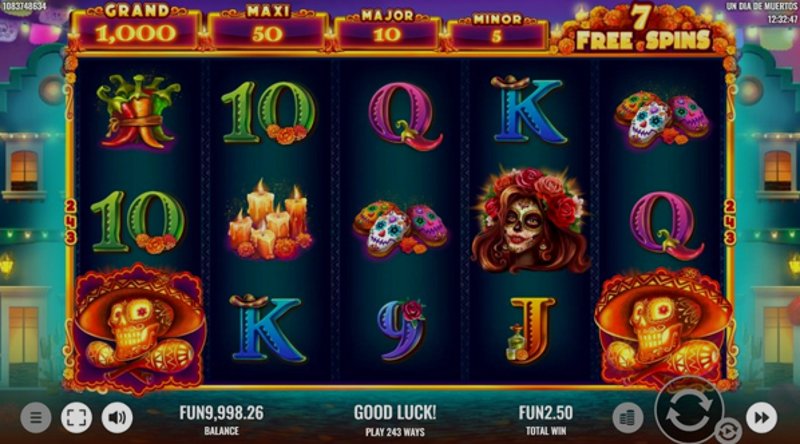
Task: Select the Maxi 50 jackpot panel
Action: [267, 30]
